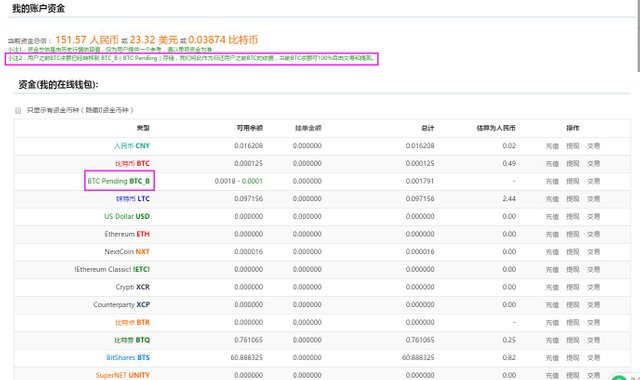Click 提现 in the CNY row
The width and height of the screenshot is (640, 380).
[573, 146]
